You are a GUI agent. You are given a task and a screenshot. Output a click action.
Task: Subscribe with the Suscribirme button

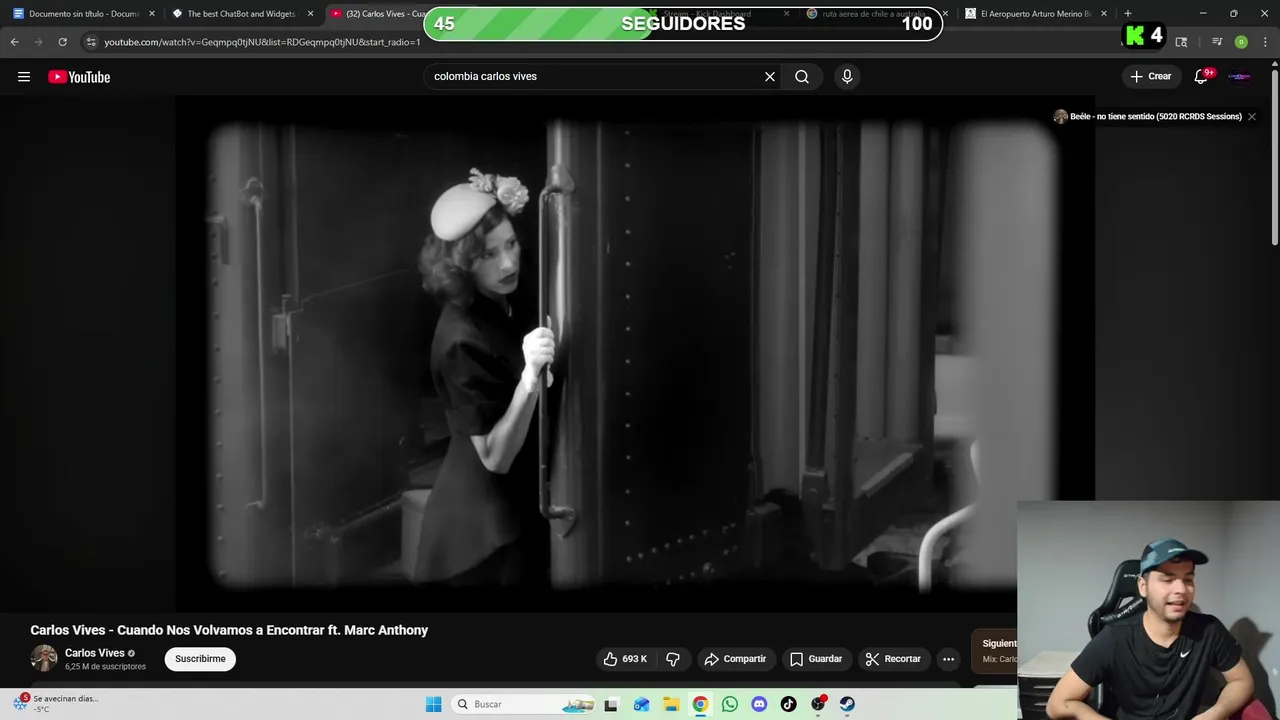200,659
